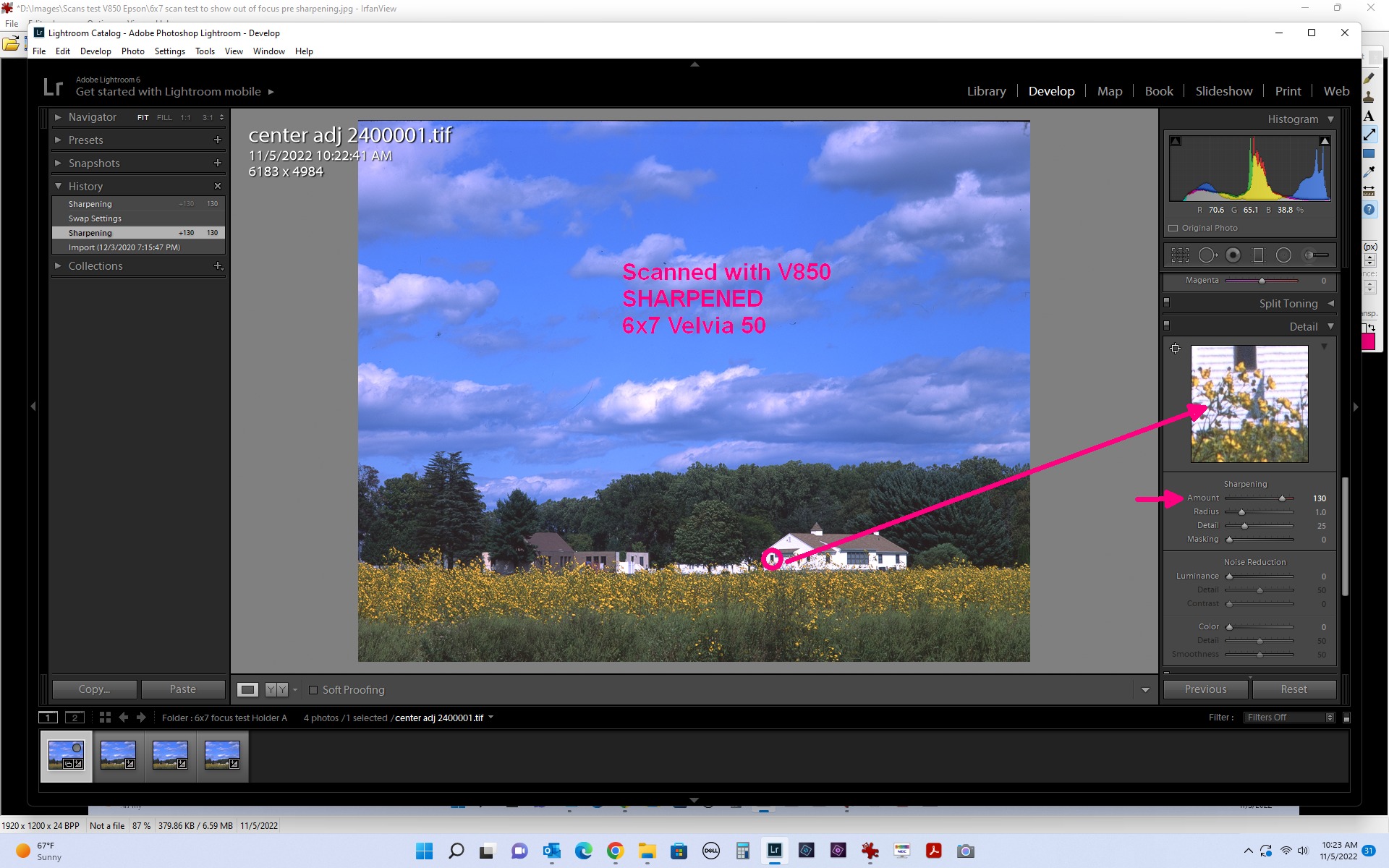Select the Adjustment Brush tool
This screenshot has height=868, width=1389.
pos(1316,255)
